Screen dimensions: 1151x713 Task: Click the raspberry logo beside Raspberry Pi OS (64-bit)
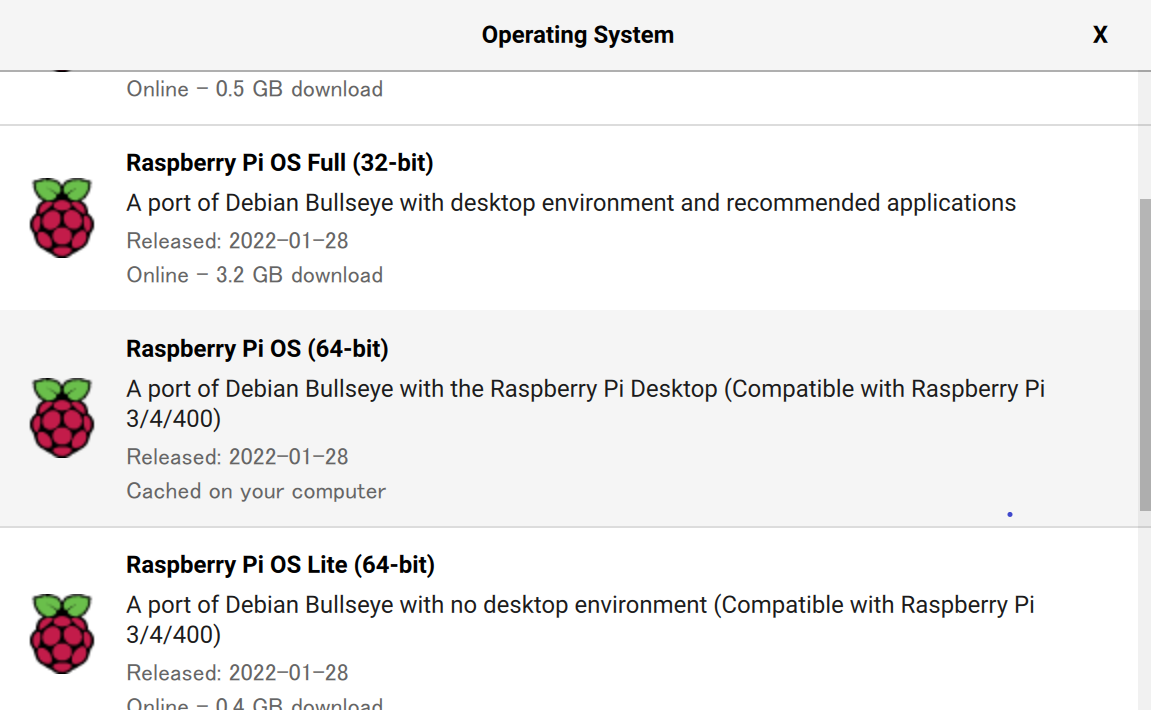62,418
